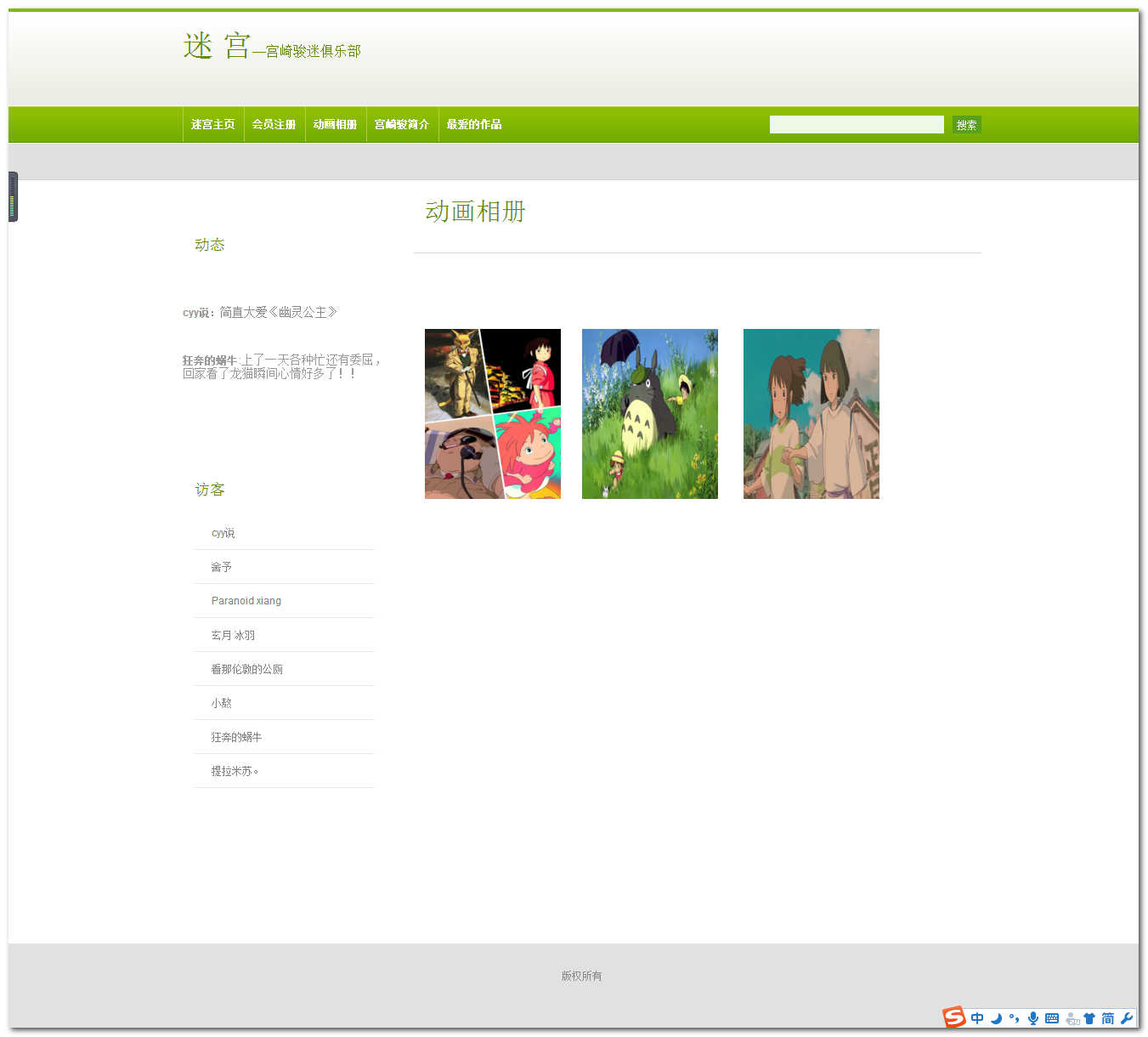Click visitor cyy说 in the list

click(223, 533)
